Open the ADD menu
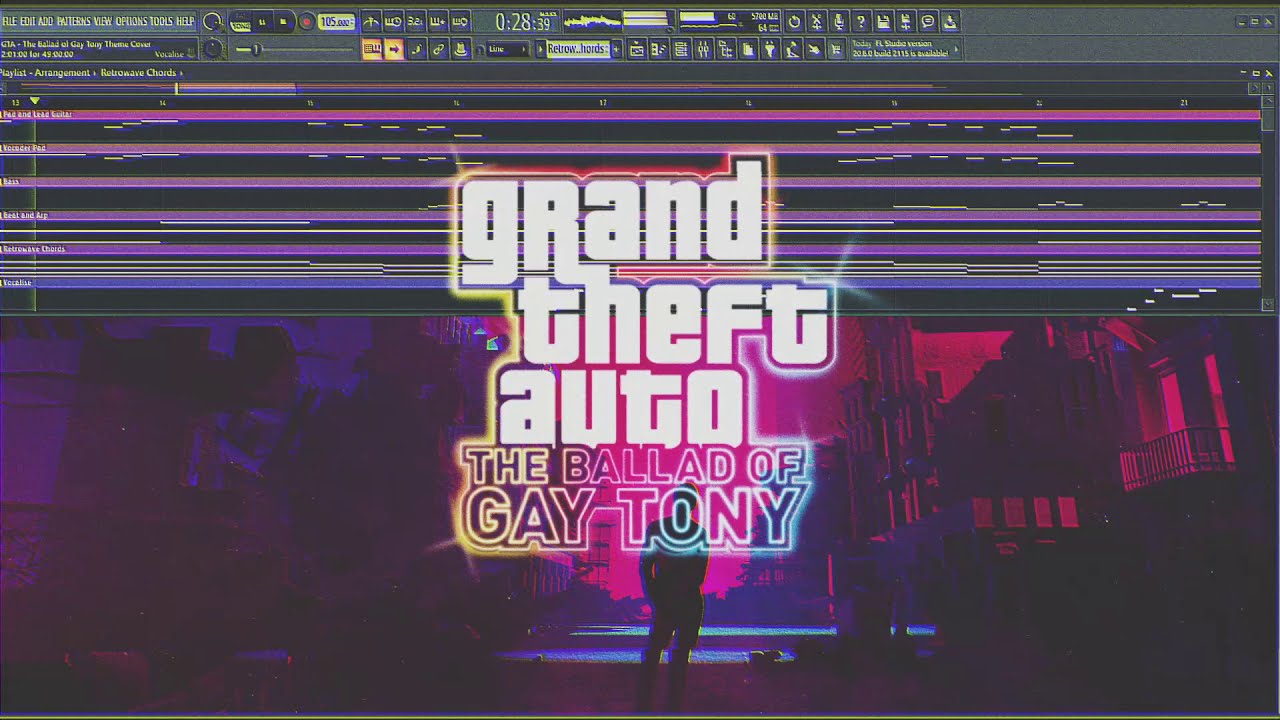 pyautogui.click(x=46, y=21)
